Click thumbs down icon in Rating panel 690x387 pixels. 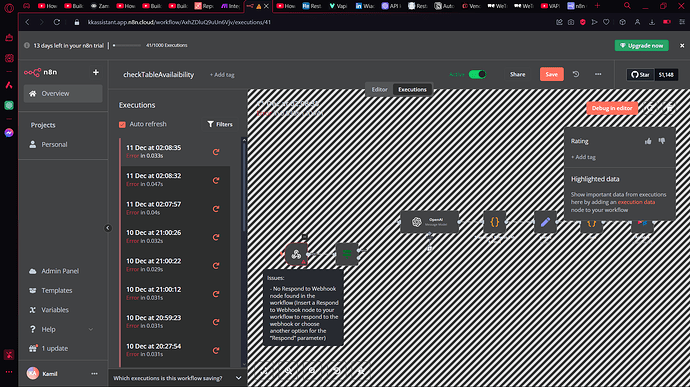pyautogui.click(x=662, y=141)
